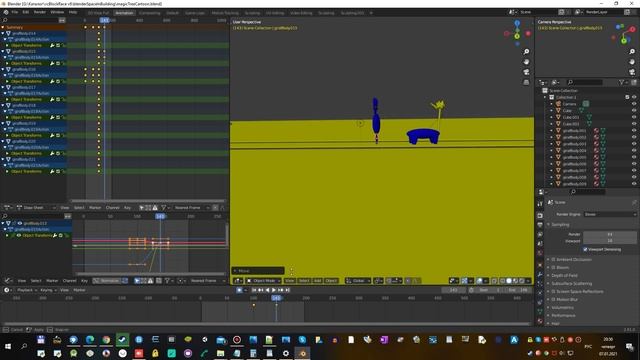
Task: Click the timeline current frame number field
Action: (x=453, y=290)
